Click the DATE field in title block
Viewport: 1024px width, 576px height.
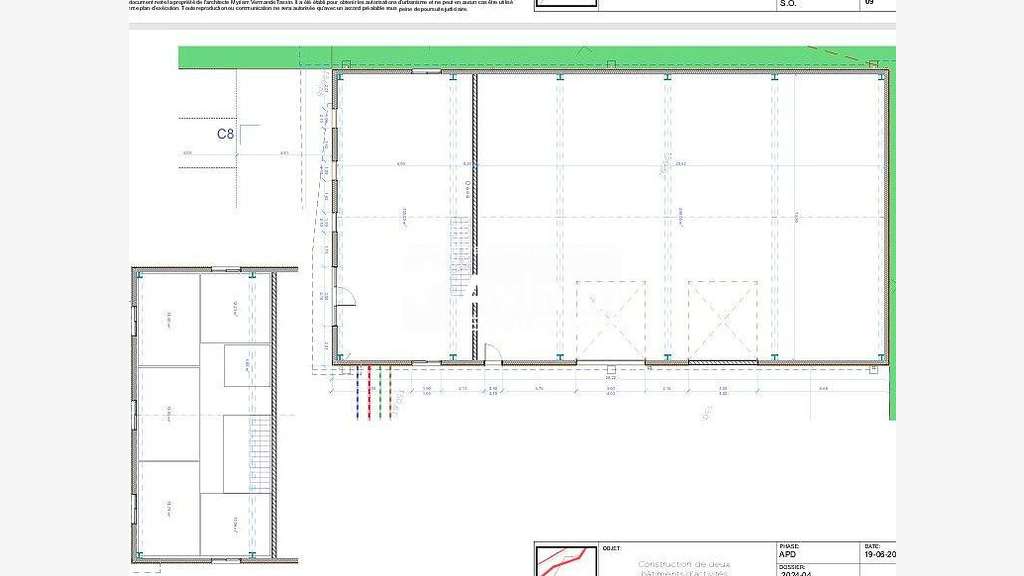878,551
